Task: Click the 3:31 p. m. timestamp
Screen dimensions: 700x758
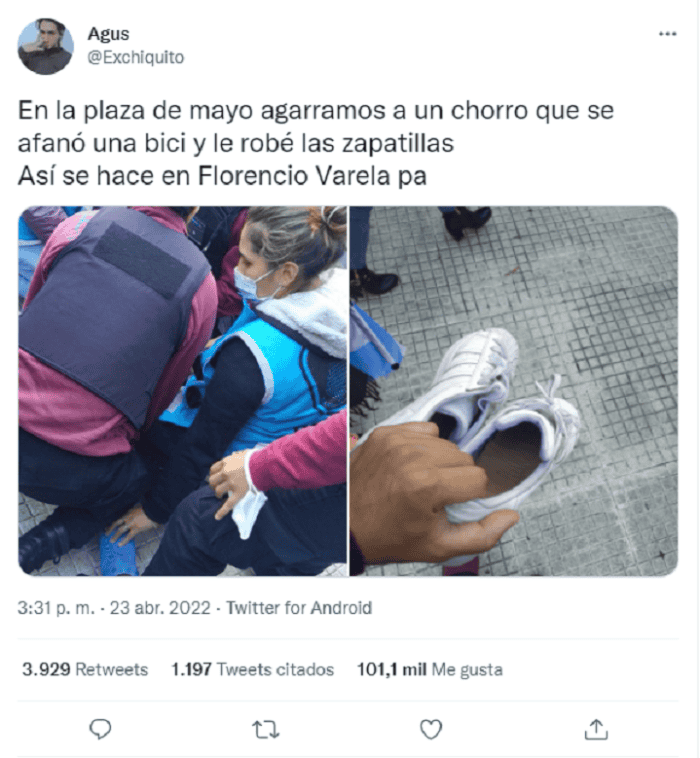Action: click(57, 608)
